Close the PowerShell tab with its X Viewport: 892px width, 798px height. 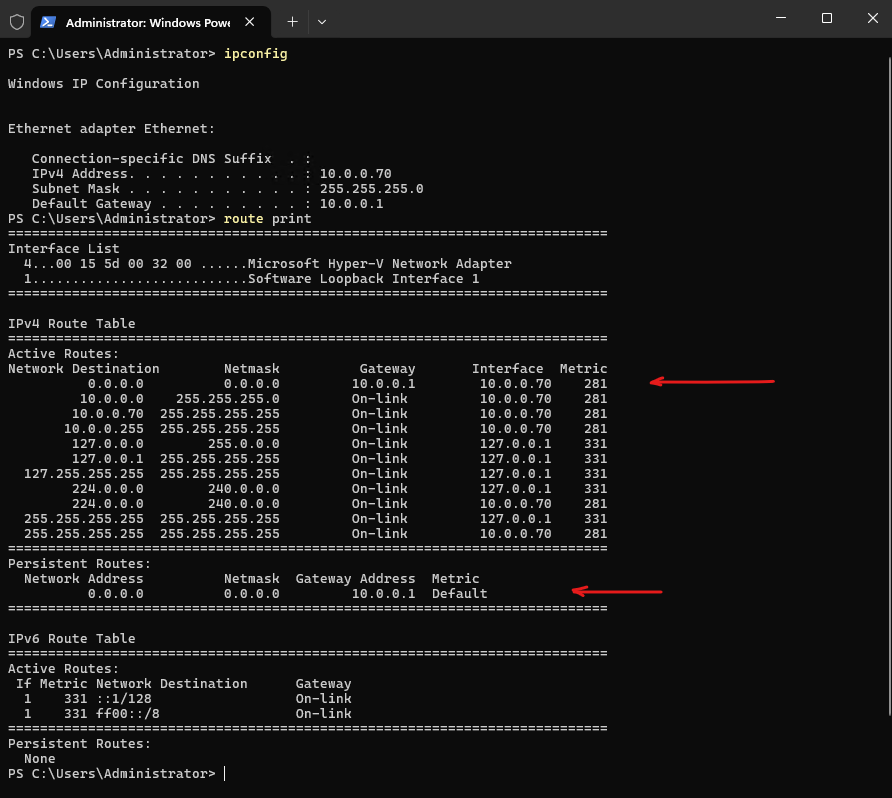249,22
